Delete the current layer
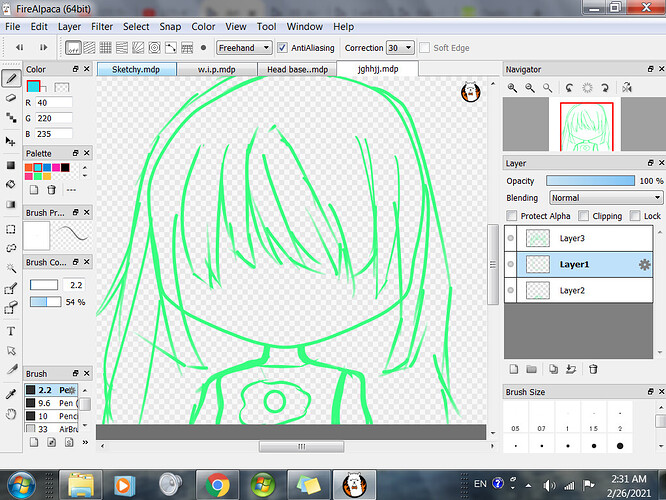The height and width of the screenshot is (500, 666). (593, 369)
